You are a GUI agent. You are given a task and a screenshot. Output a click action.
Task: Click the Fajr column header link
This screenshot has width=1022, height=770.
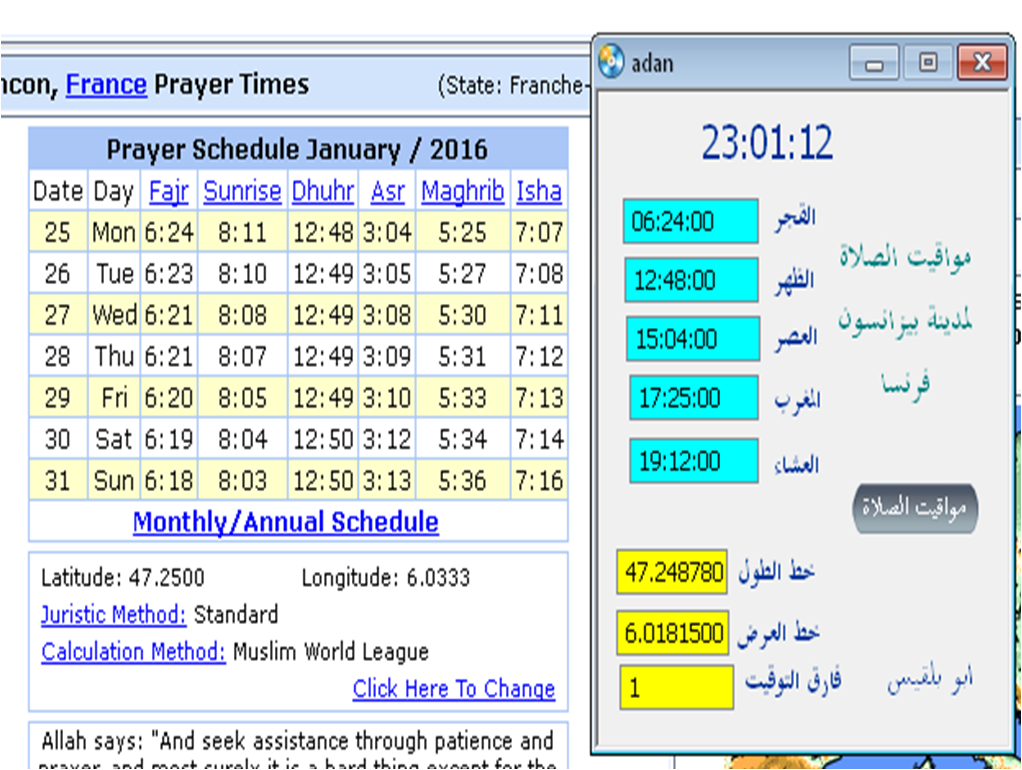point(168,191)
